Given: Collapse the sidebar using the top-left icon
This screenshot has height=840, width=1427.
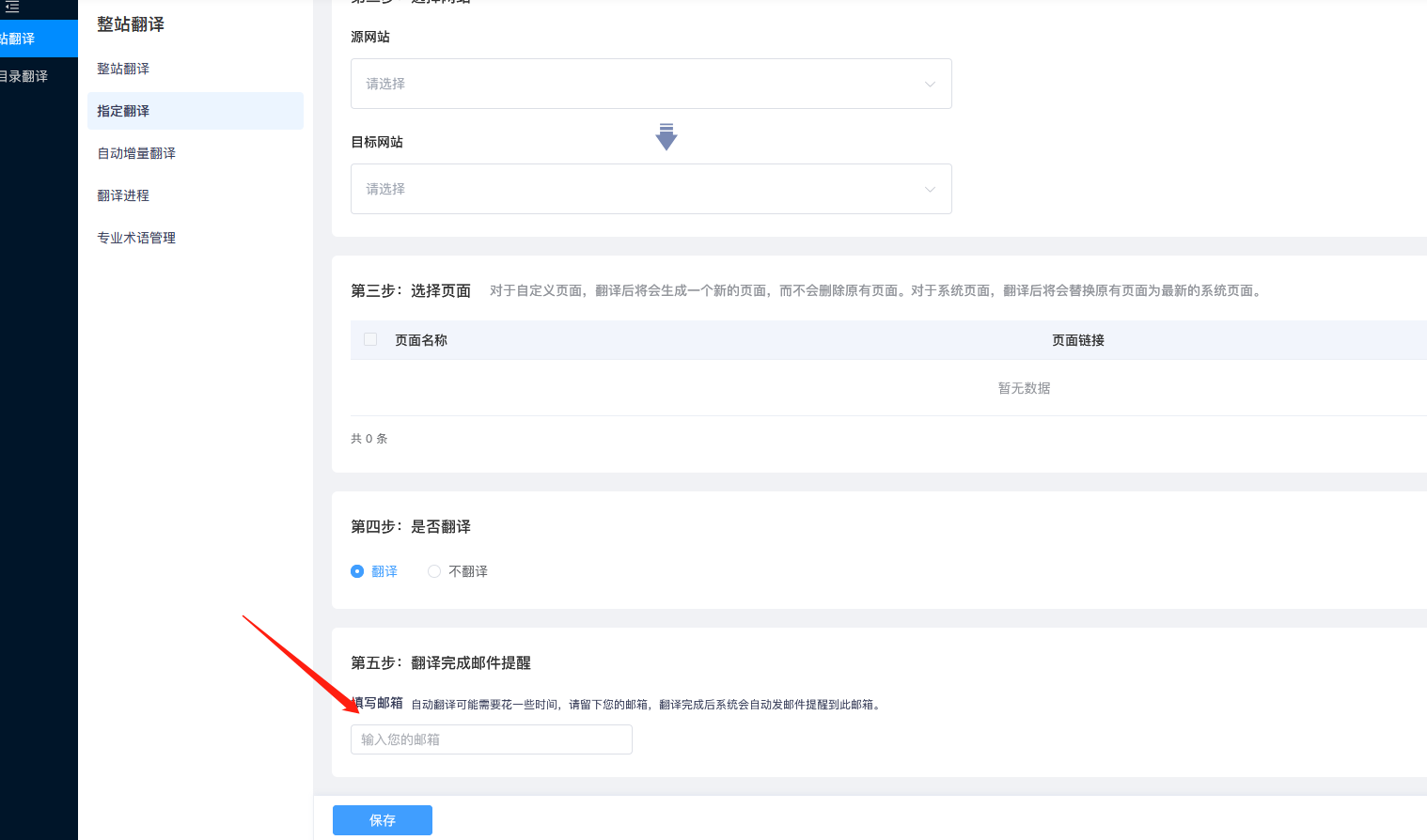Looking at the screenshot, I should pyautogui.click(x=13, y=8).
